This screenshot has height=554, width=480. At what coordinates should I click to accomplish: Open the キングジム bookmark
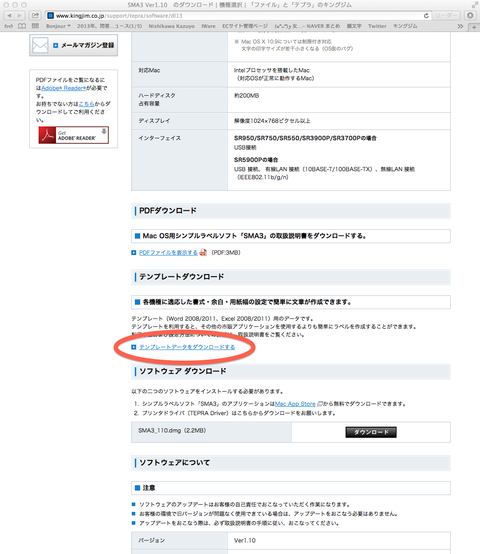[405, 26]
